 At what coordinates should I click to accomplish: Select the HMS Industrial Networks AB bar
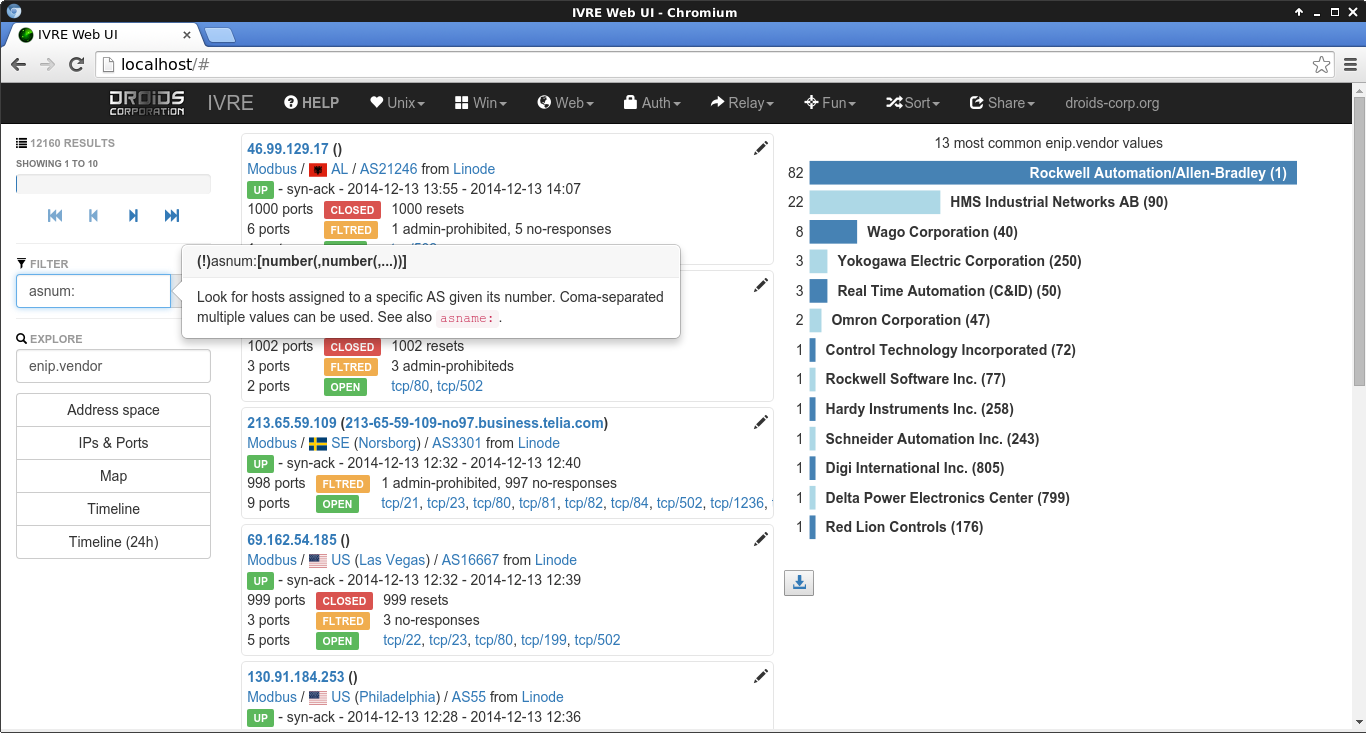875,202
